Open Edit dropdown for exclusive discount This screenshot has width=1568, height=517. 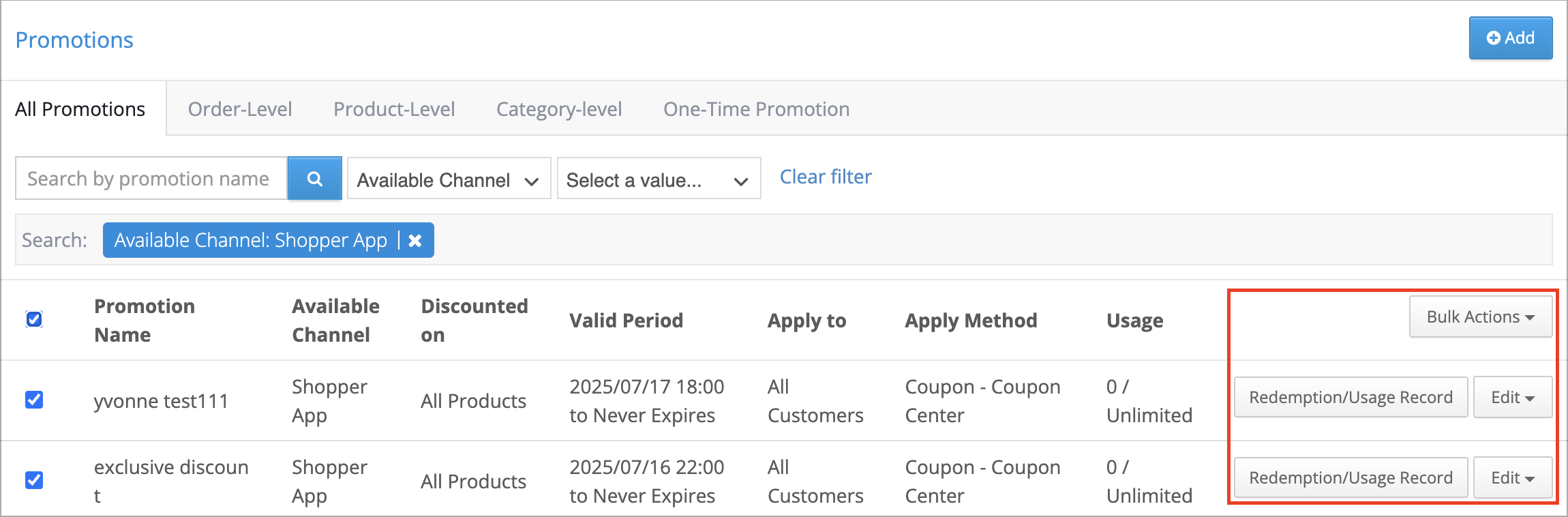point(1512,477)
